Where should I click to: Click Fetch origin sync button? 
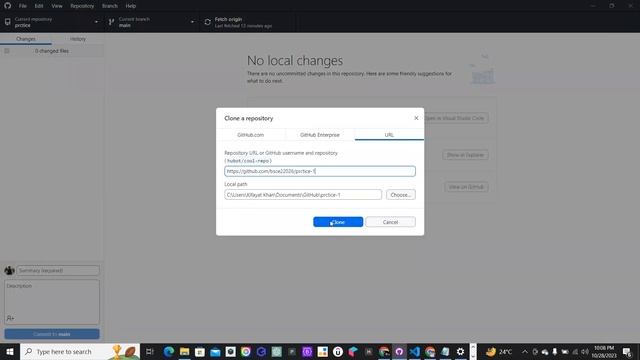(x=247, y=22)
